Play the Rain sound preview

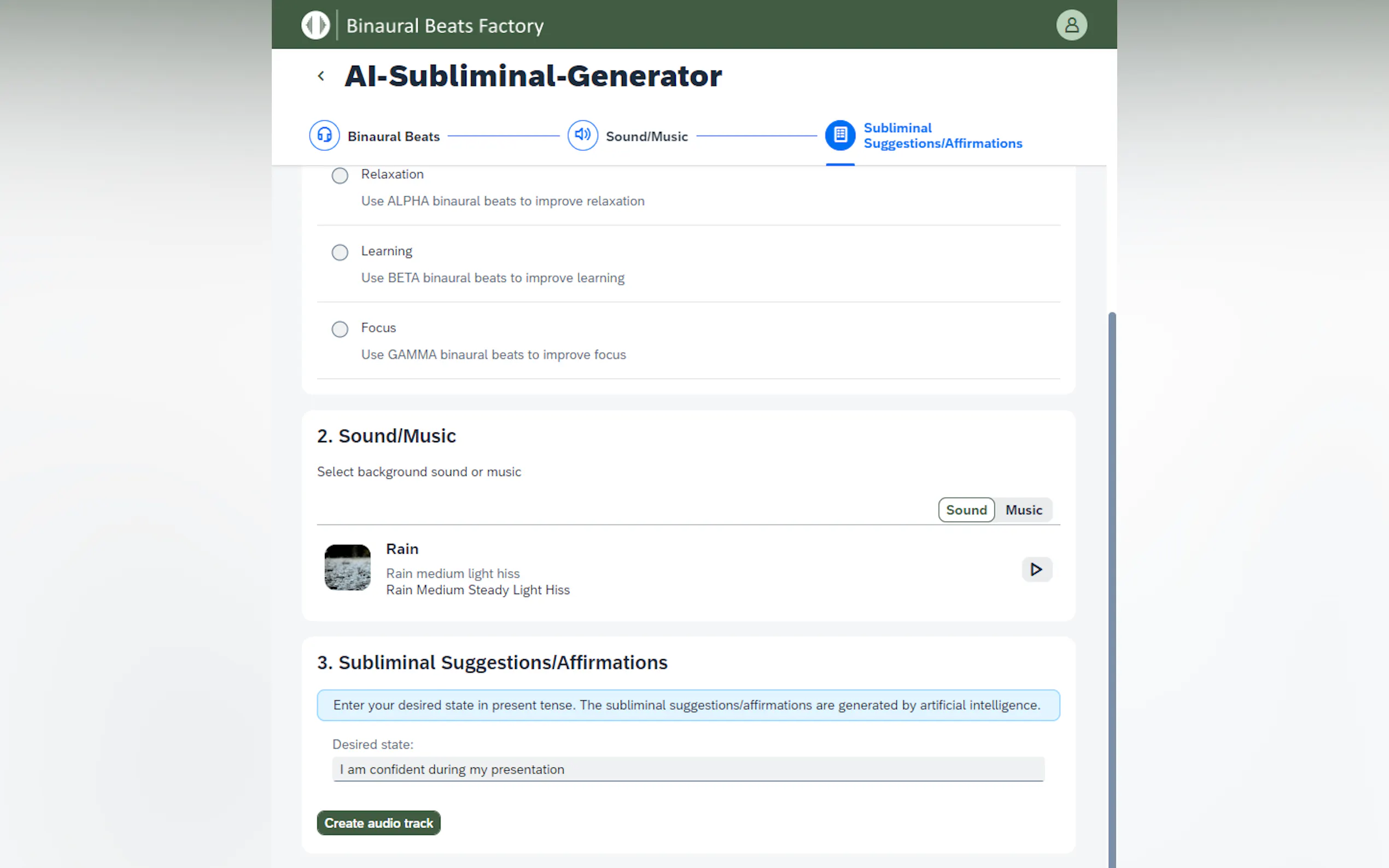click(1036, 570)
